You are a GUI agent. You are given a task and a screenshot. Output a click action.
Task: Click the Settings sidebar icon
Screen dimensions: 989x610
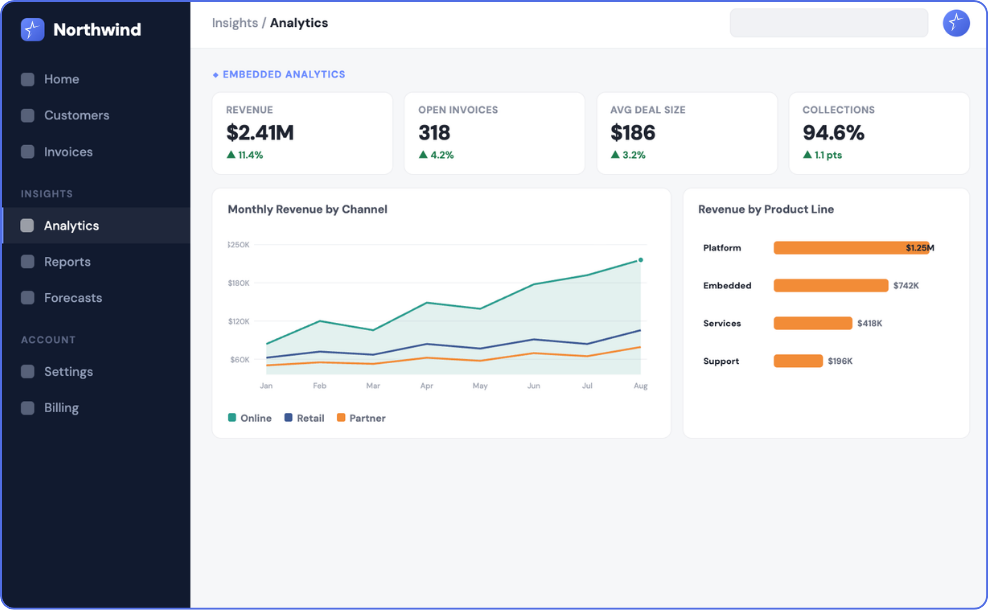[28, 372]
